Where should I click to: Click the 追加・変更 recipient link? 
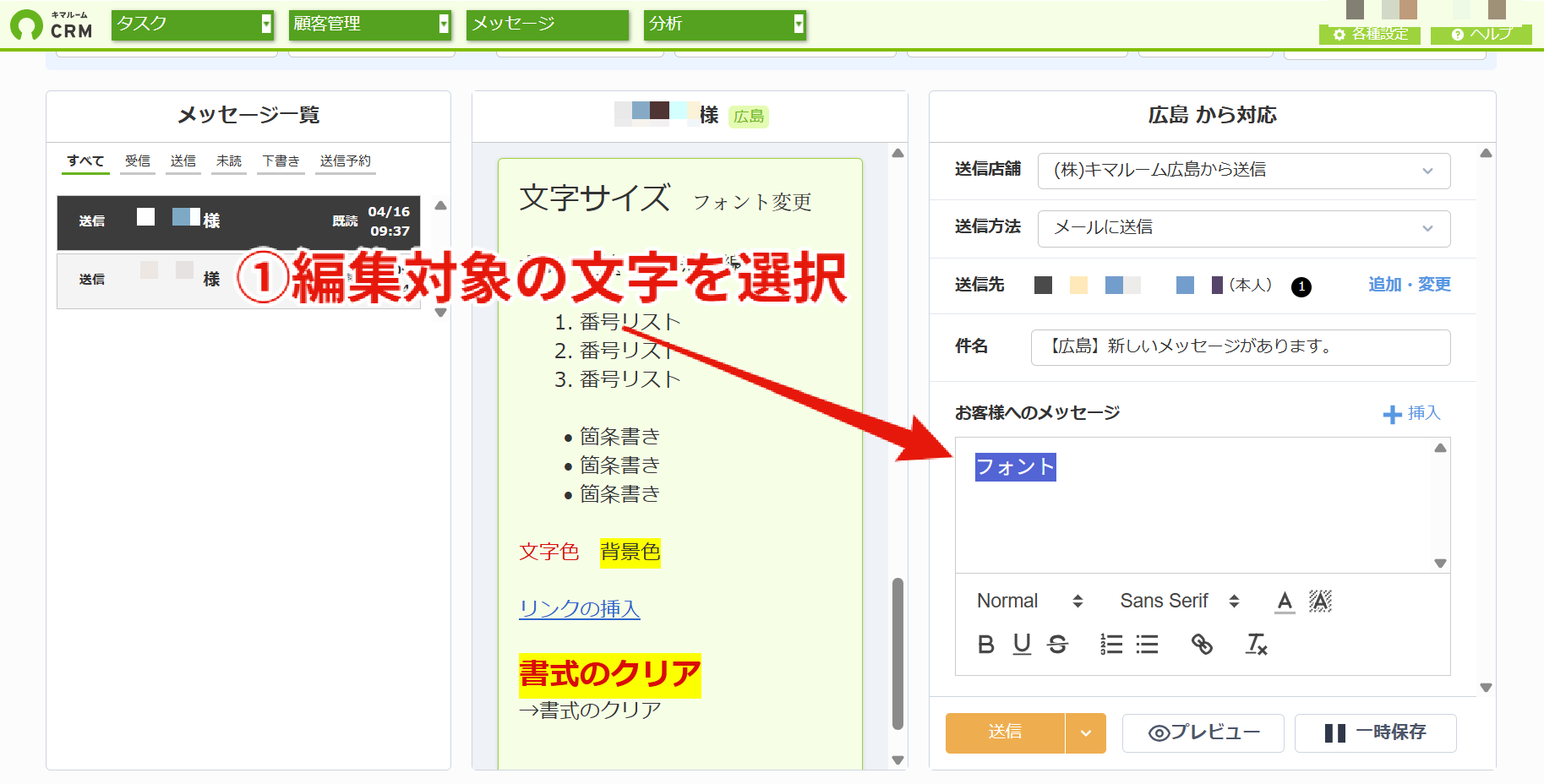click(1410, 285)
